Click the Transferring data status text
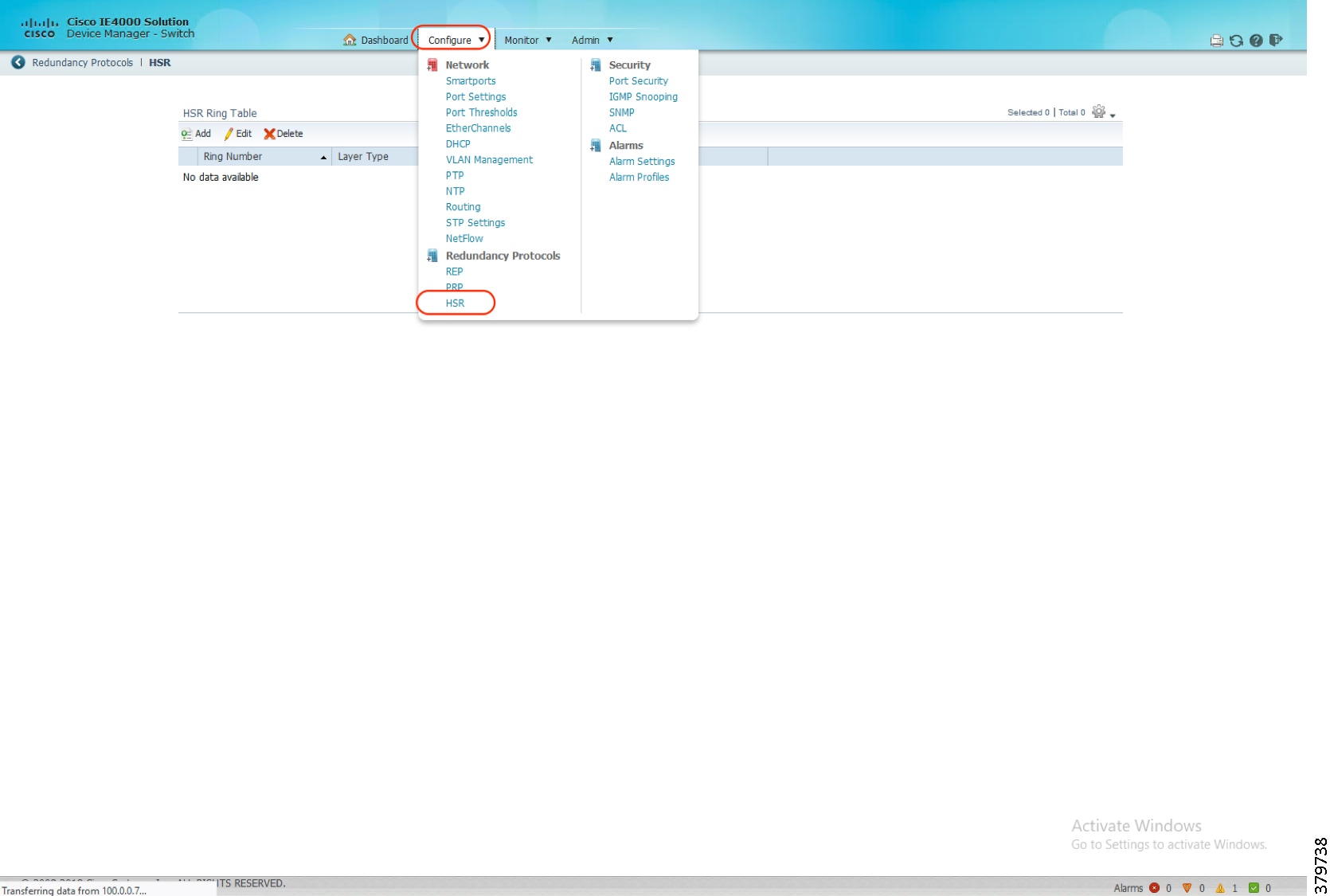 (x=74, y=890)
